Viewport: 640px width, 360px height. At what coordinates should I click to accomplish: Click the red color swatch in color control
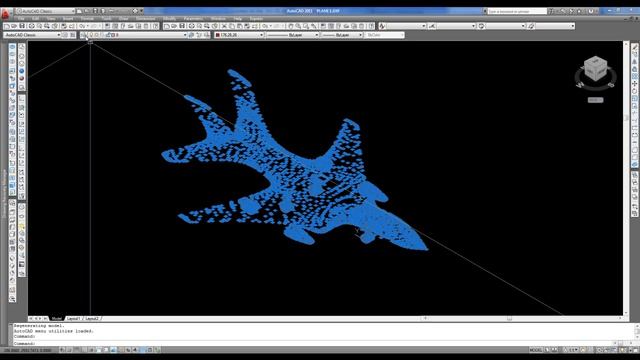(218, 35)
